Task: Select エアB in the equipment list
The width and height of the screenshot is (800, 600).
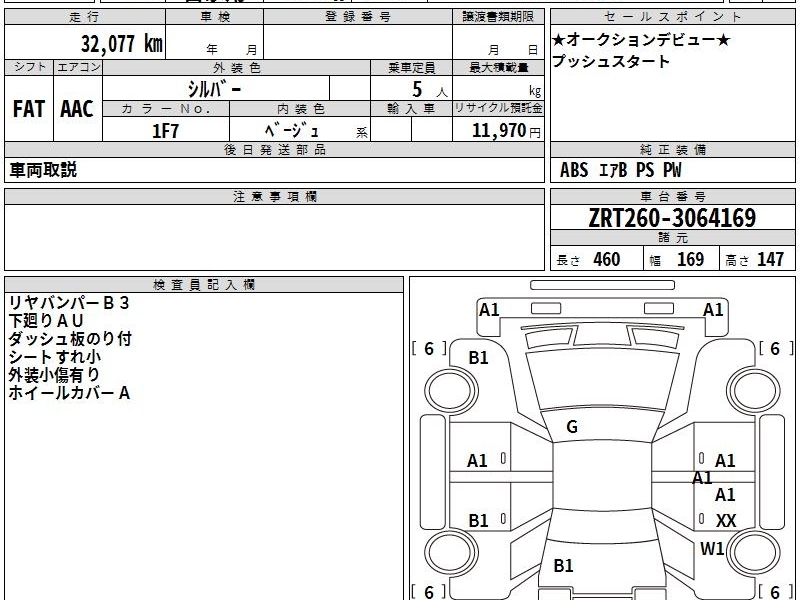Action: (x=612, y=170)
